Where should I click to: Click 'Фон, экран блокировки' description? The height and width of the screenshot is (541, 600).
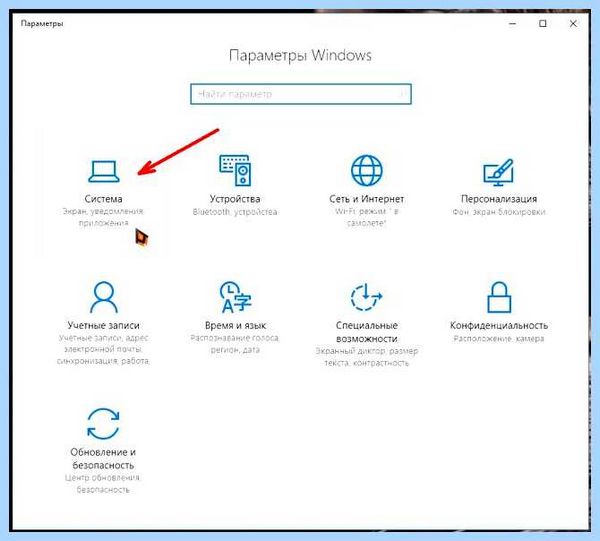tap(499, 212)
